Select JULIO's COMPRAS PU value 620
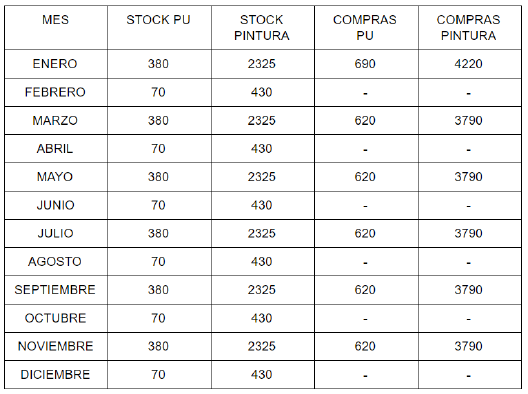The image size is (528, 394). [x=365, y=233]
